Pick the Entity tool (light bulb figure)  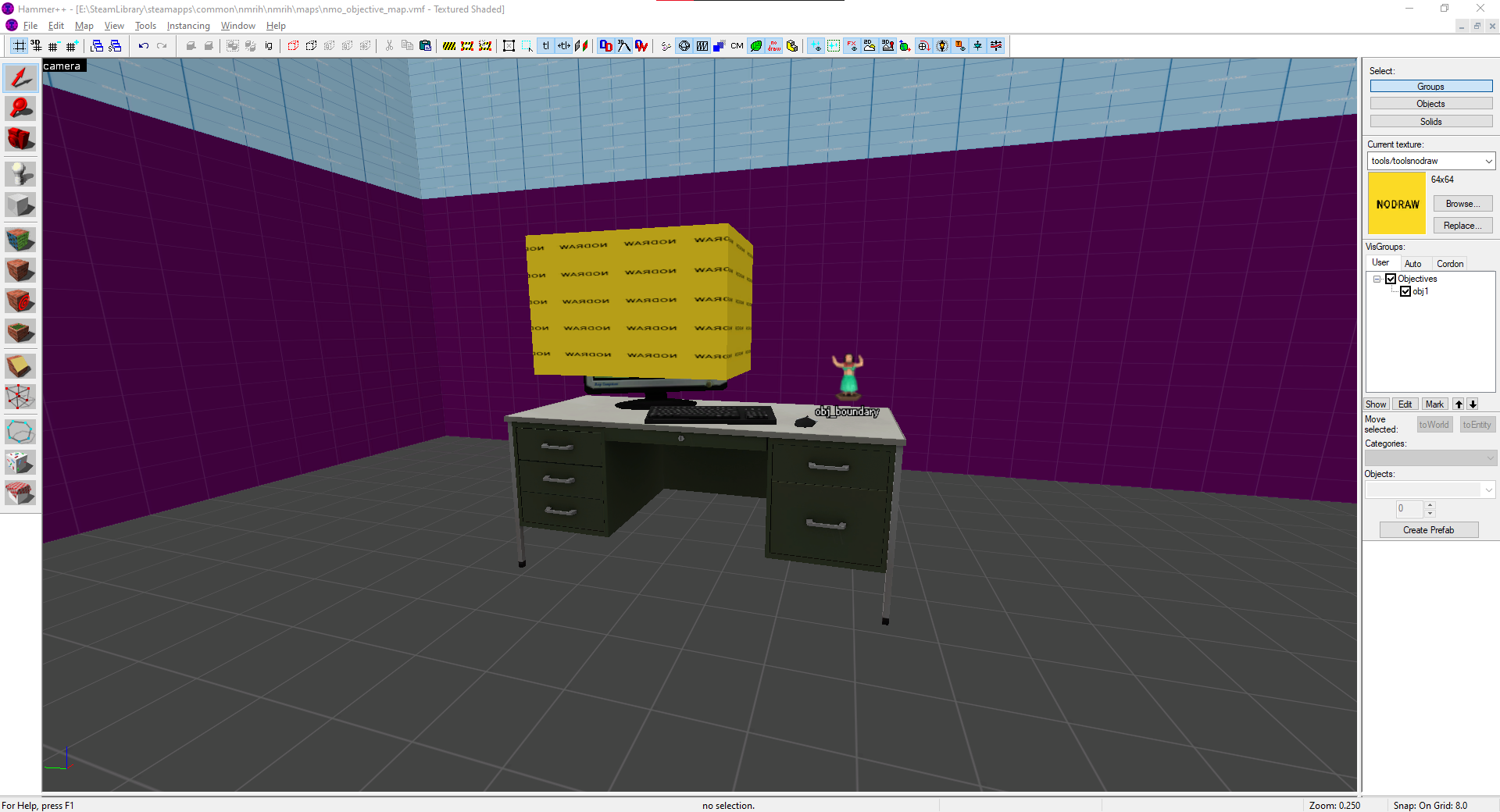[x=20, y=173]
